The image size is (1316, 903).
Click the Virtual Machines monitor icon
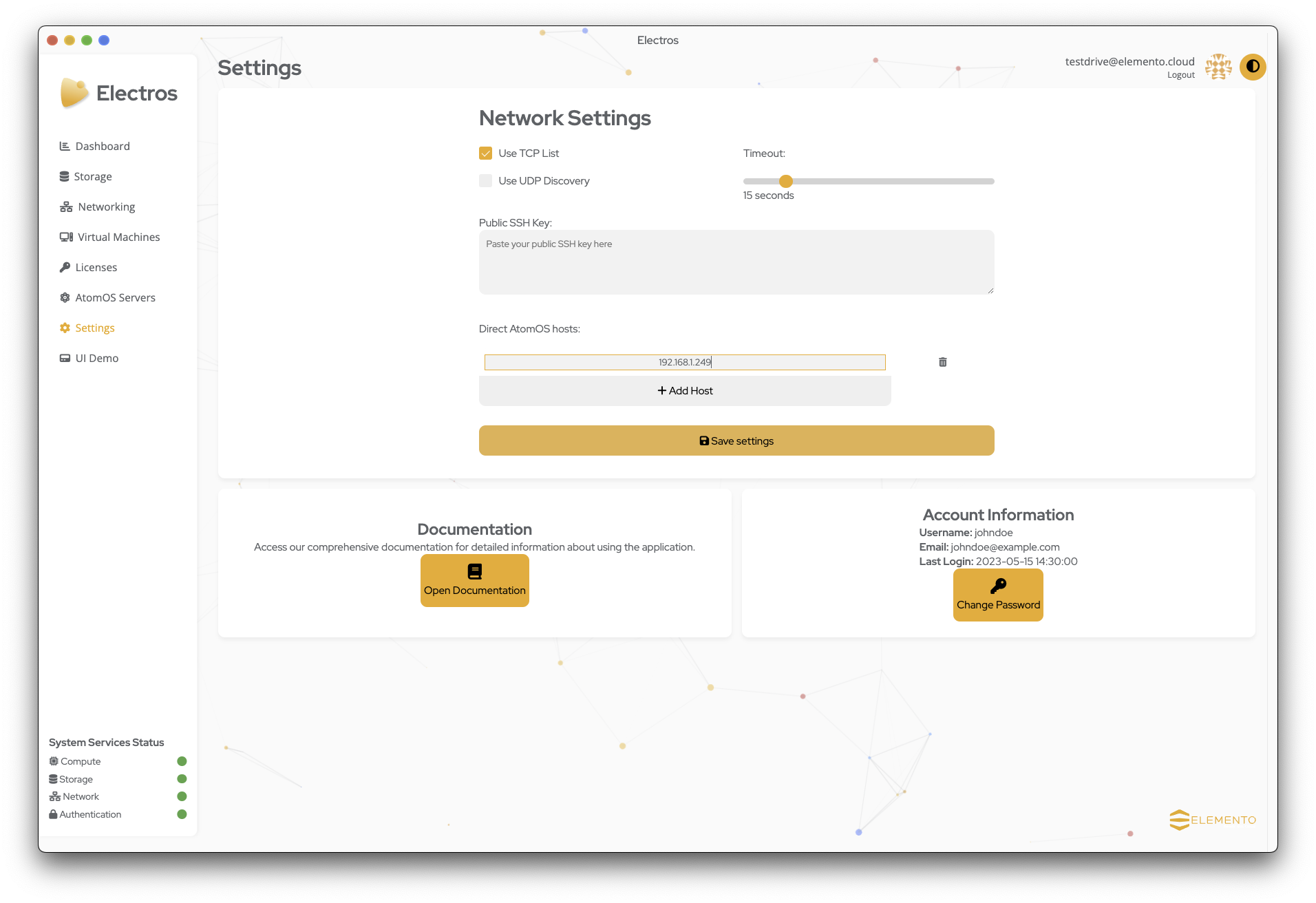point(66,237)
